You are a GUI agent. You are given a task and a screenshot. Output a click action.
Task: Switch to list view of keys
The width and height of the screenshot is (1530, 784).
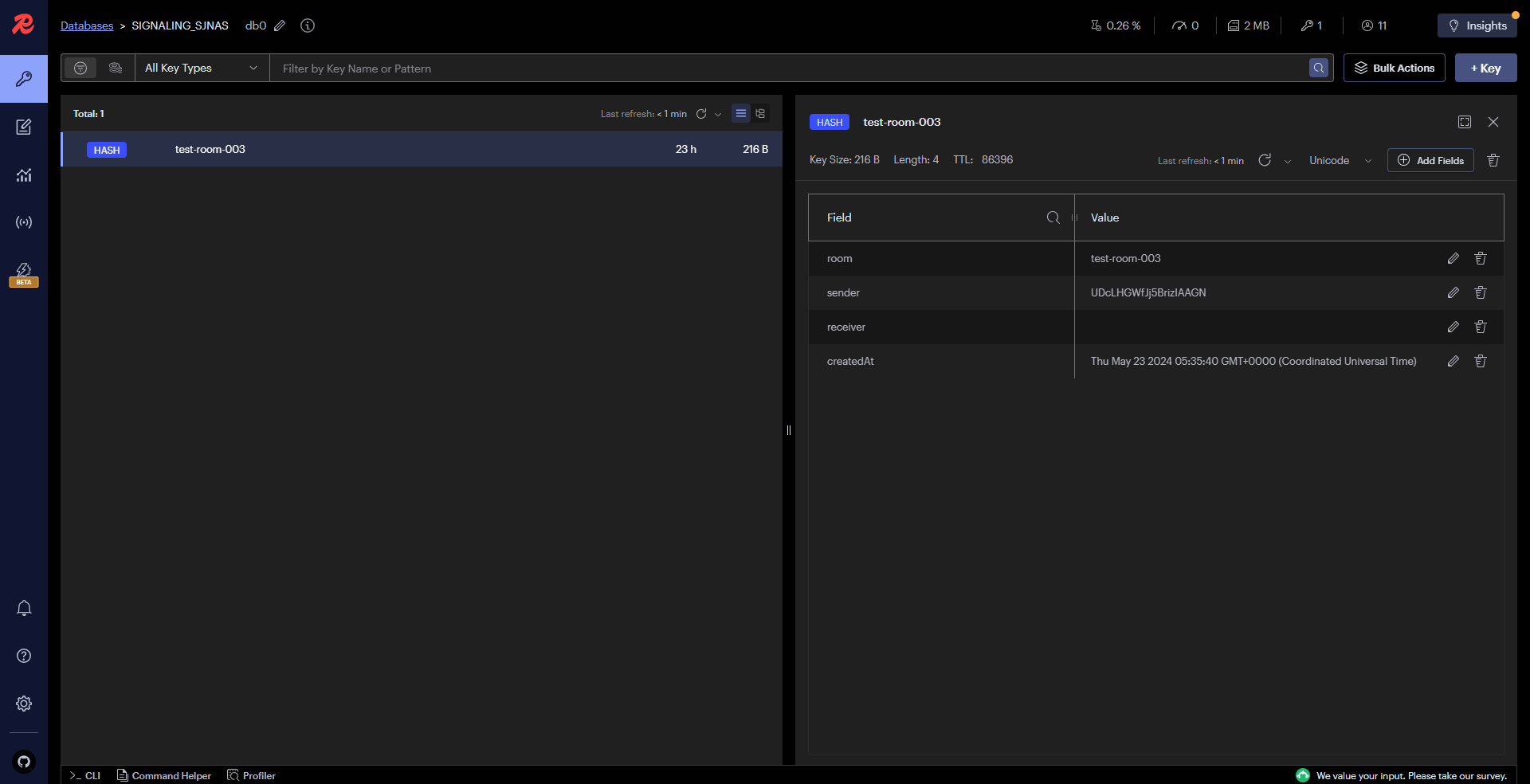click(741, 114)
